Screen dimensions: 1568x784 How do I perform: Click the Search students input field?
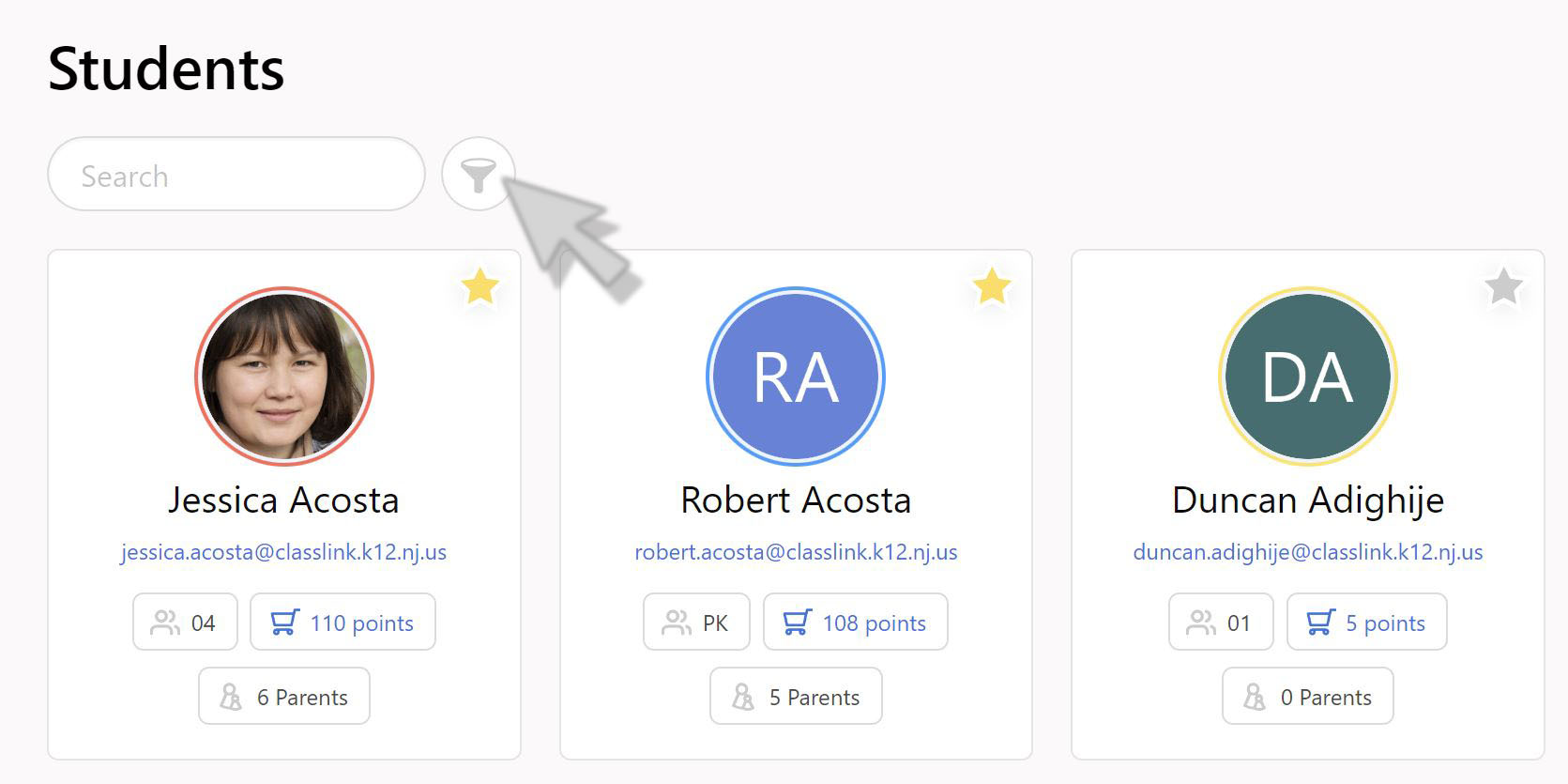click(236, 175)
